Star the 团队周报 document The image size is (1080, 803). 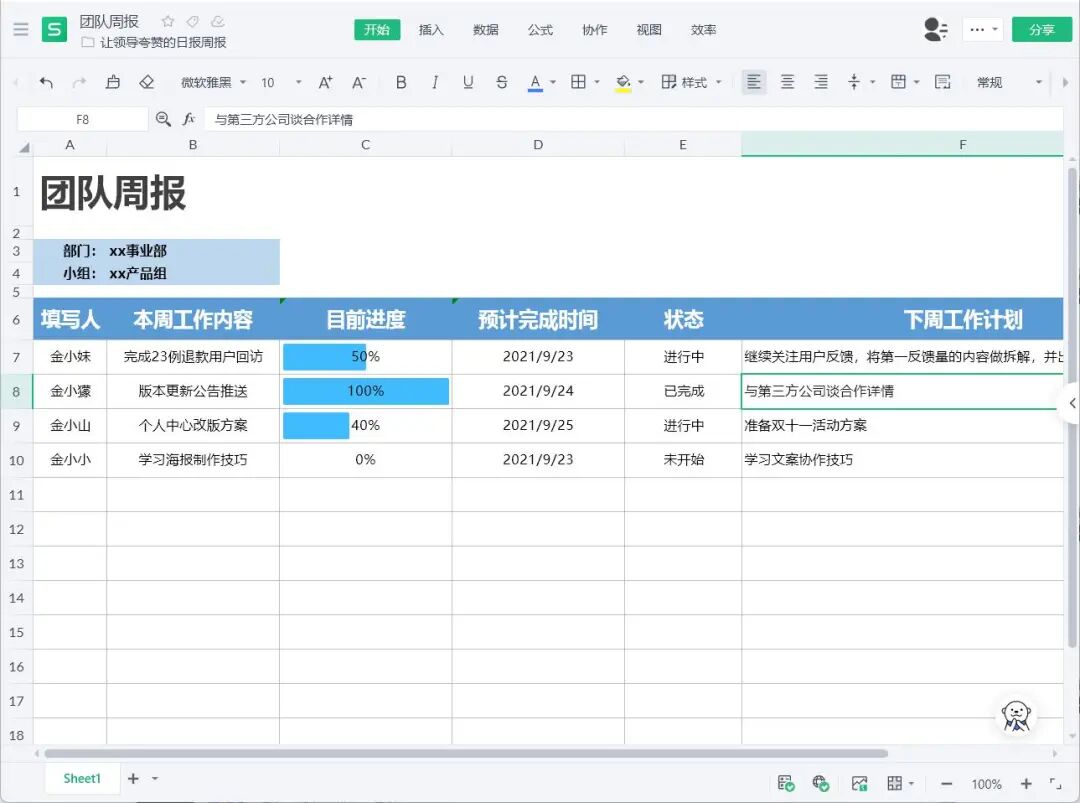coord(167,21)
